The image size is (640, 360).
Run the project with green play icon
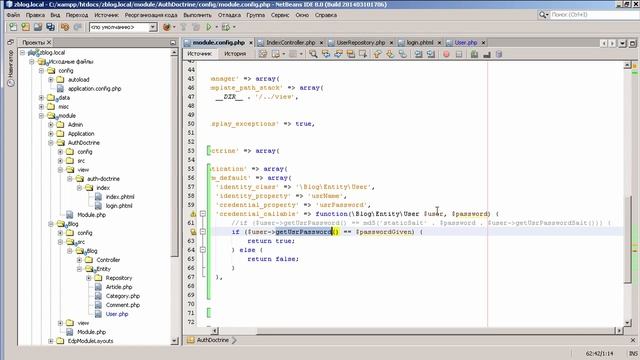pyautogui.click(x=209, y=27)
